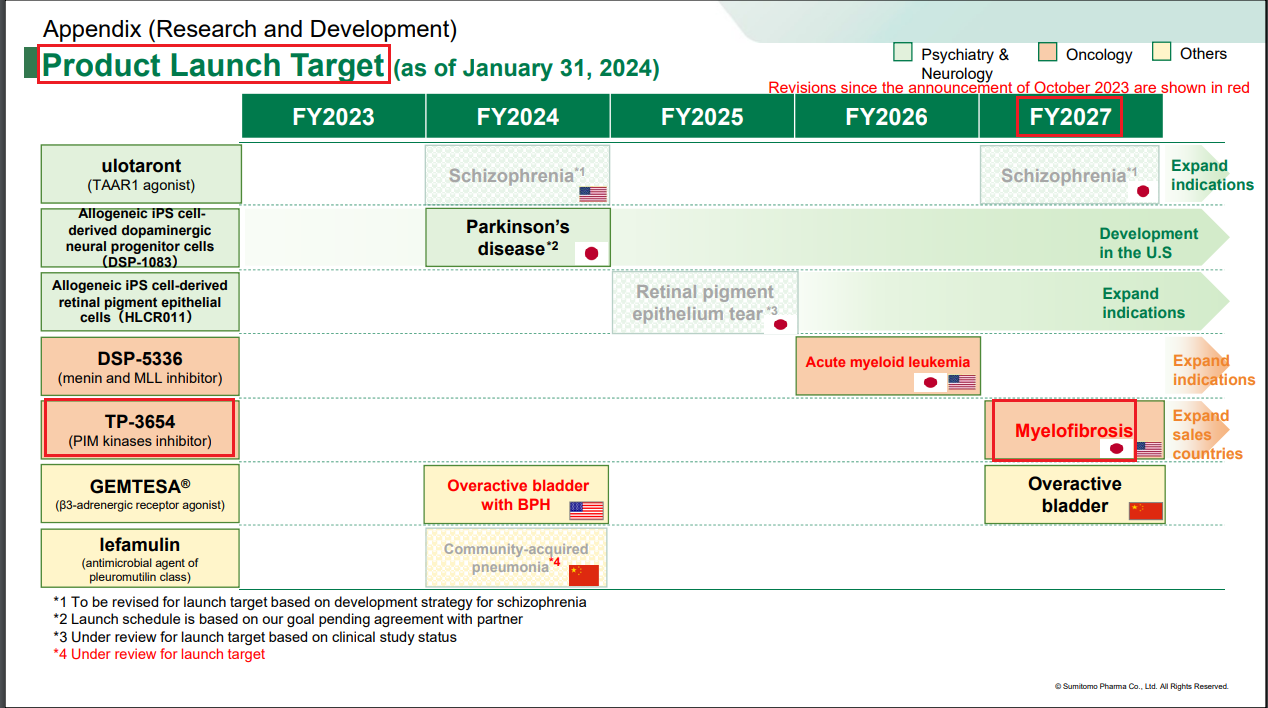Click the GEMTESA product label
Viewport: 1268px width, 708px height.
(141, 494)
